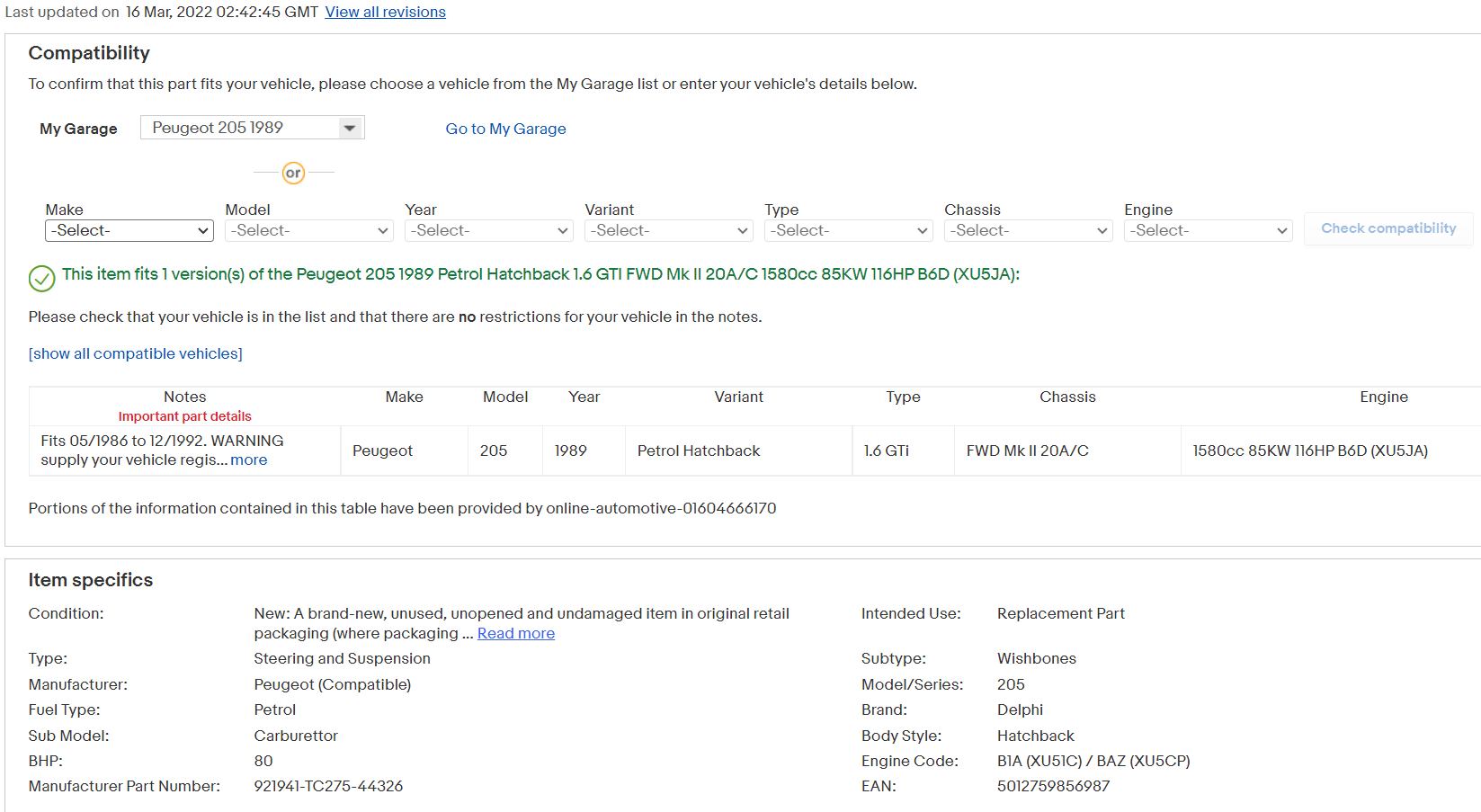Expand the Model select dropdown

pyautogui.click(x=309, y=231)
